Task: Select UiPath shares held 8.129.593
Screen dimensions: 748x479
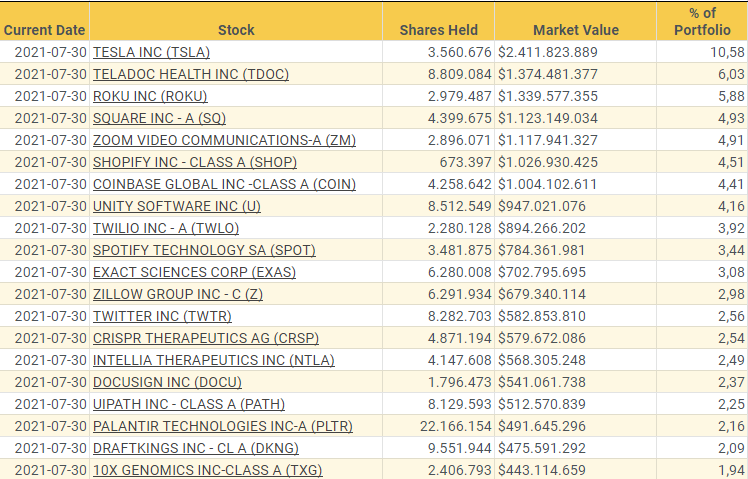Action: coord(459,403)
